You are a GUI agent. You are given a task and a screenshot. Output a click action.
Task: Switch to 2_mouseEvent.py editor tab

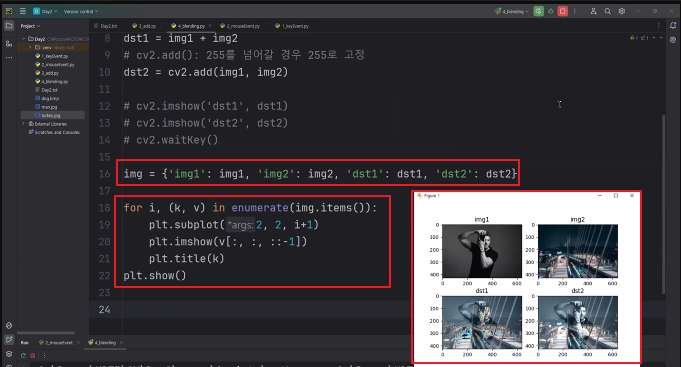pos(240,26)
